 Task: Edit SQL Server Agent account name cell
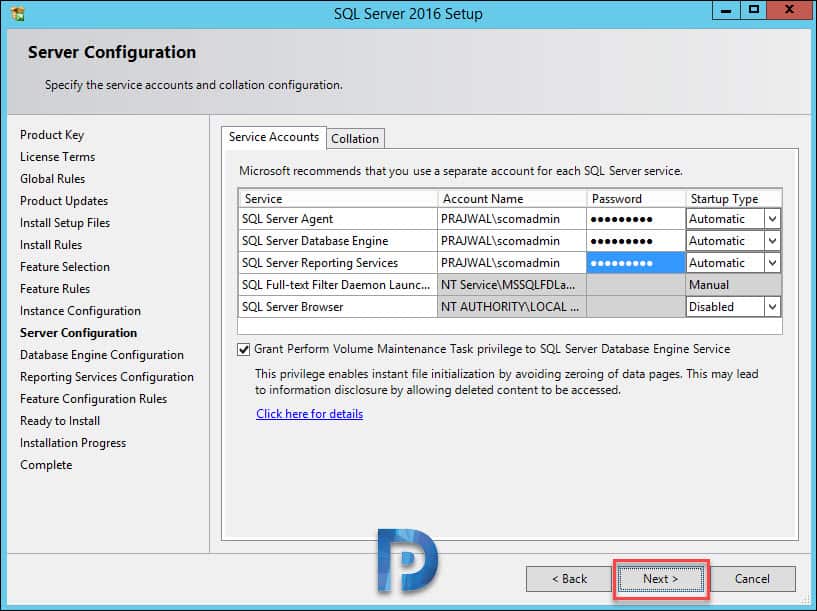coord(512,219)
